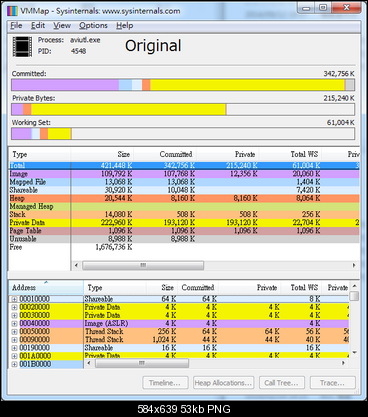Viewport: 368px width, 417px height.
Task: Click the details list scroll right arrow
Action: (343, 363)
